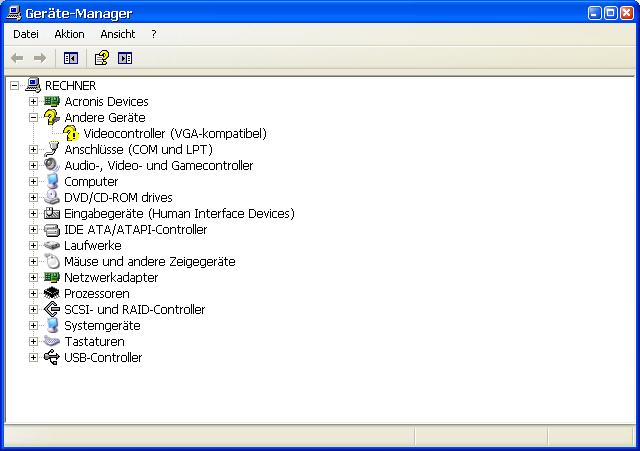Open the Aktion menu
The image size is (640, 451).
pyautogui.click(x=69, y=34)
